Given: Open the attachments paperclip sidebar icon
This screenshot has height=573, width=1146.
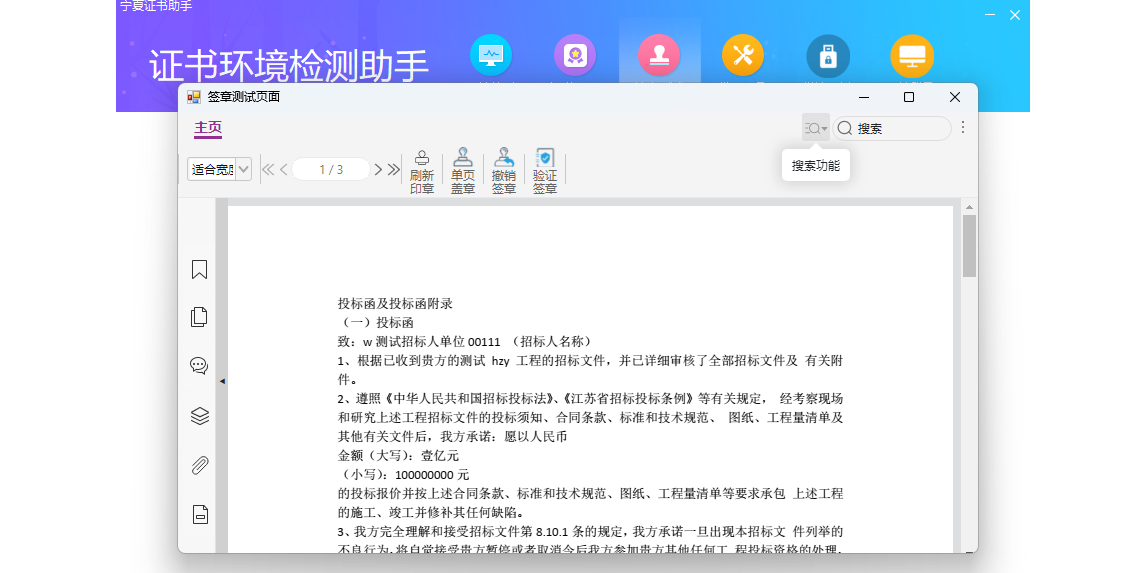Looking at the screenshot, I should [x=199, y=465].
